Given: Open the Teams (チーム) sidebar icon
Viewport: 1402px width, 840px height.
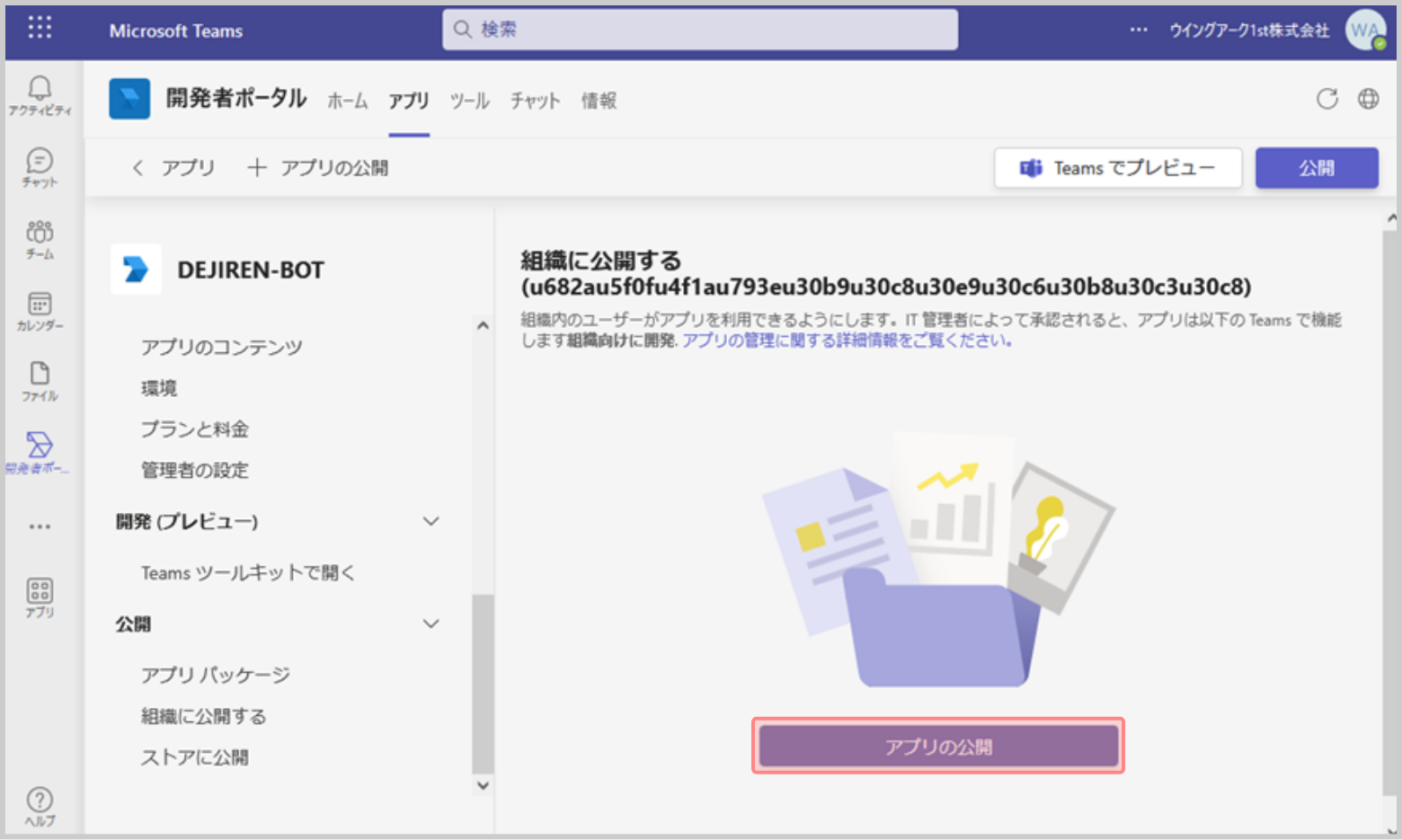Looking at the screenshot, I should click(x=40, y=239).
